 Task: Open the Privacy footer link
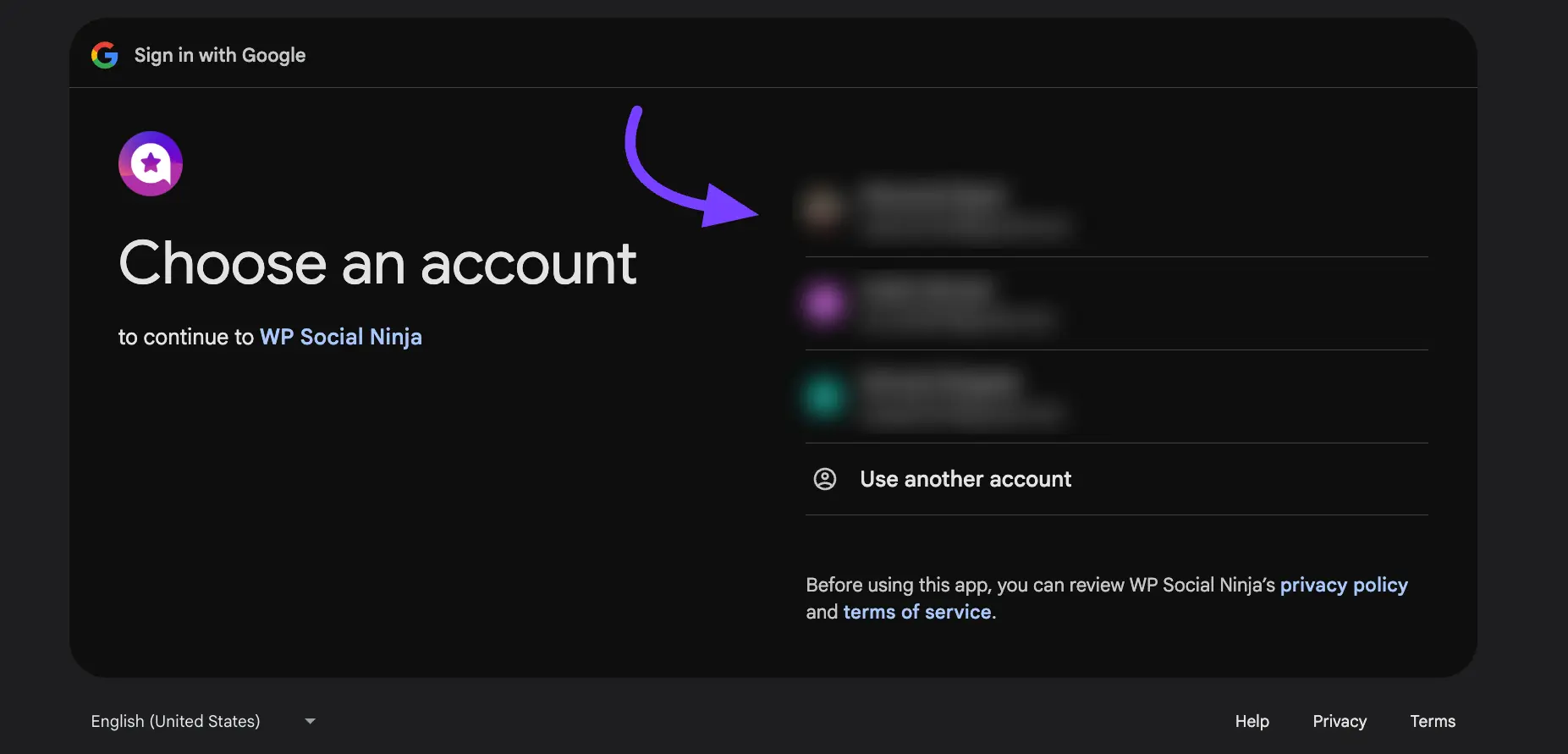1340,721
